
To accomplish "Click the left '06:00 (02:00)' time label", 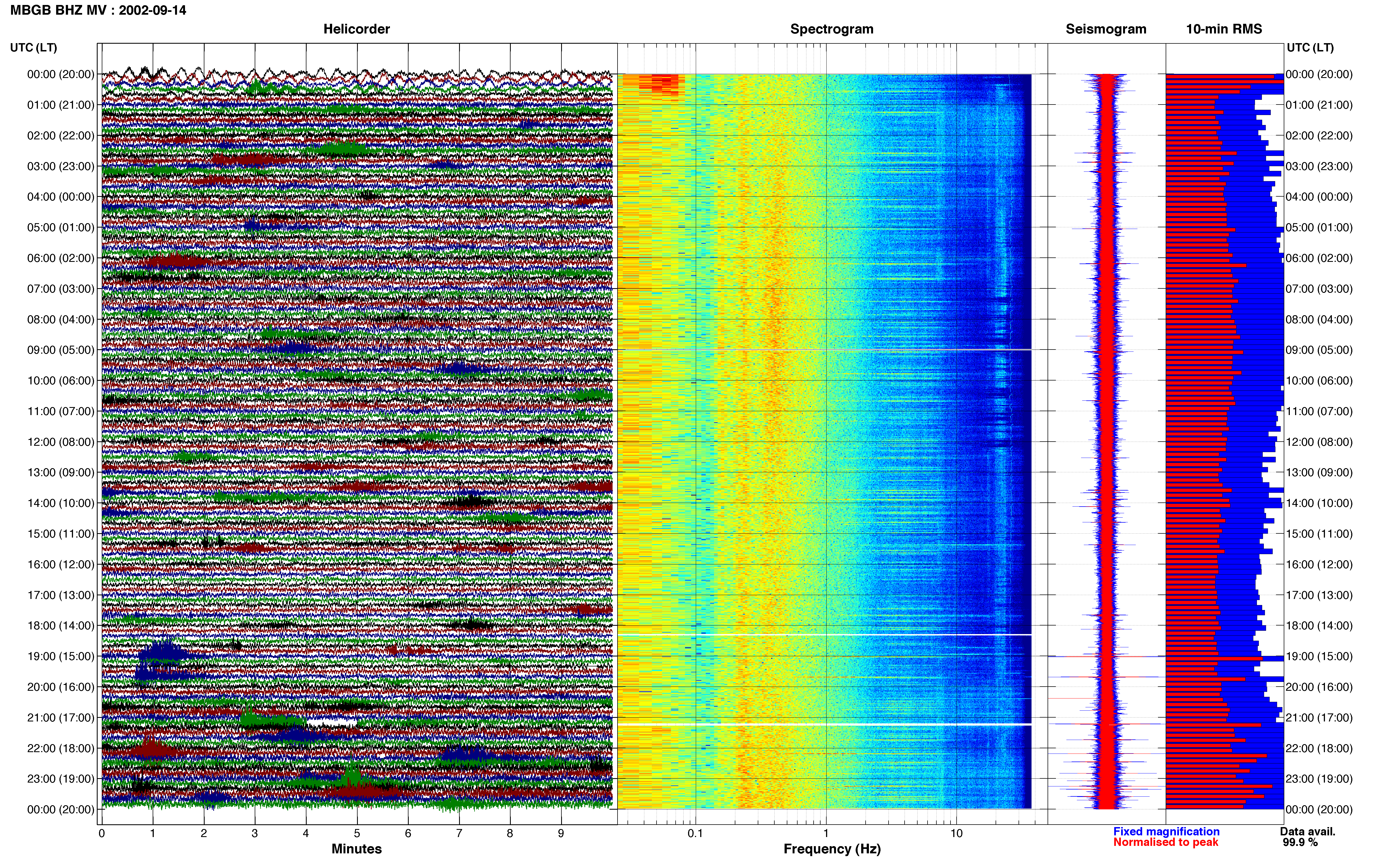I will [61, 258].
